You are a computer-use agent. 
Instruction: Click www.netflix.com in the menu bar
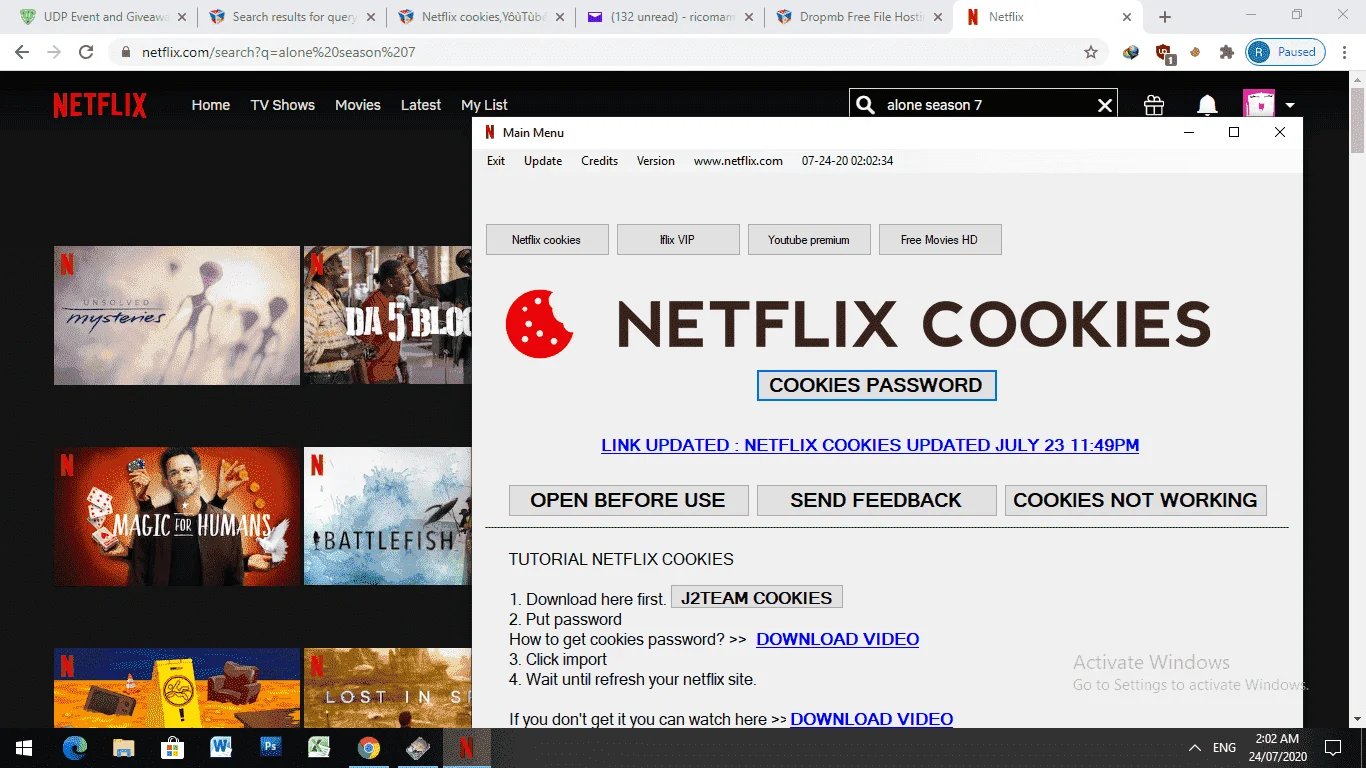[x=738, y=161]
